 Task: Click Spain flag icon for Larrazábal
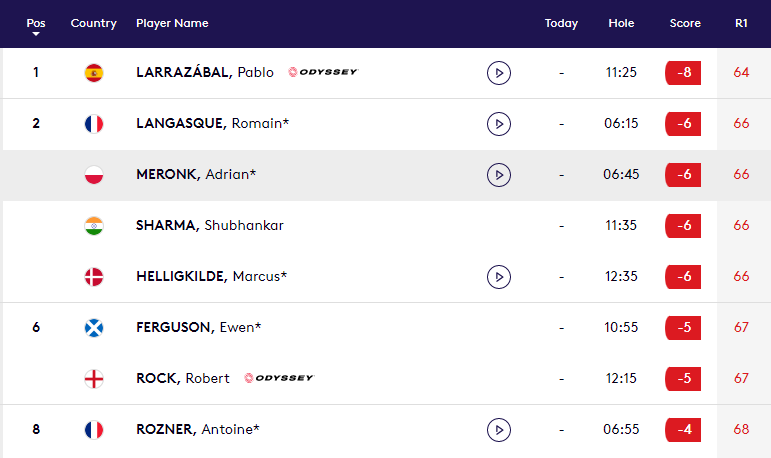tap(94, 73)
